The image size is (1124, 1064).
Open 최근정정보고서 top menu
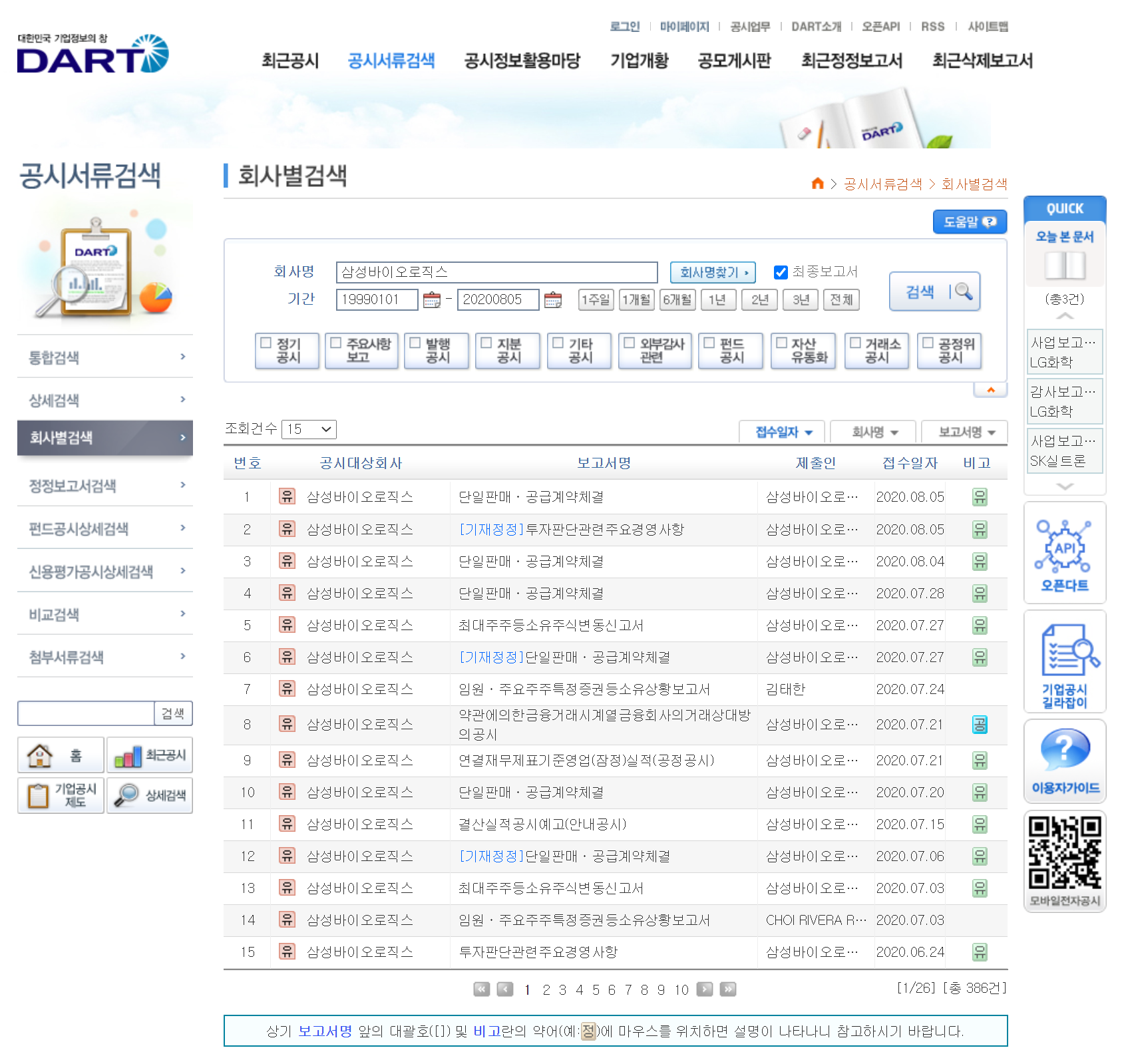click(852, 61)
